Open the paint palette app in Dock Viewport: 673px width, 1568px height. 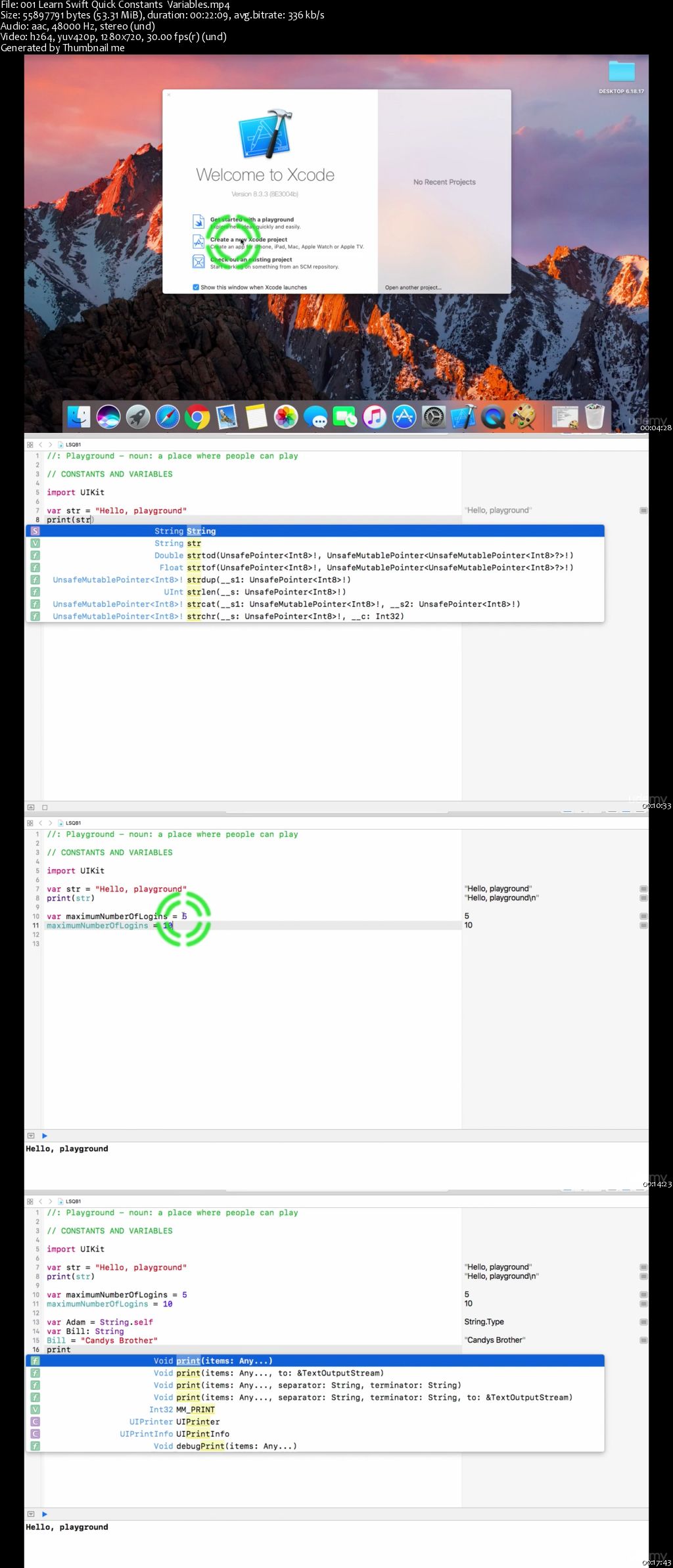[x=523, y=417]
